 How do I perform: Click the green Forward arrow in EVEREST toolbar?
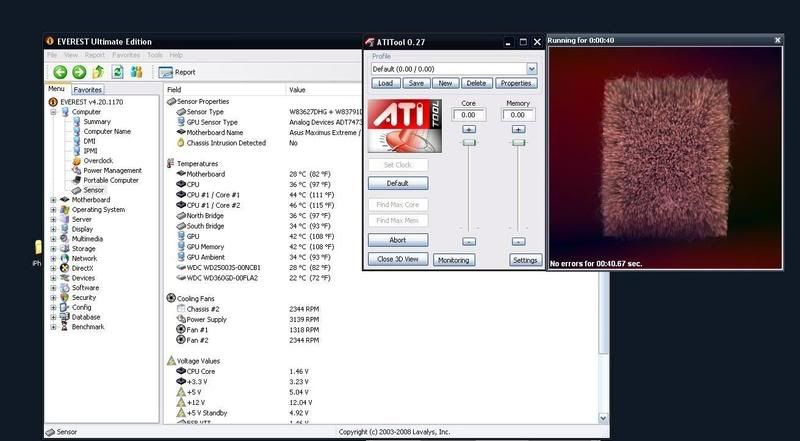pyautogui.click(x=79, y=72)
